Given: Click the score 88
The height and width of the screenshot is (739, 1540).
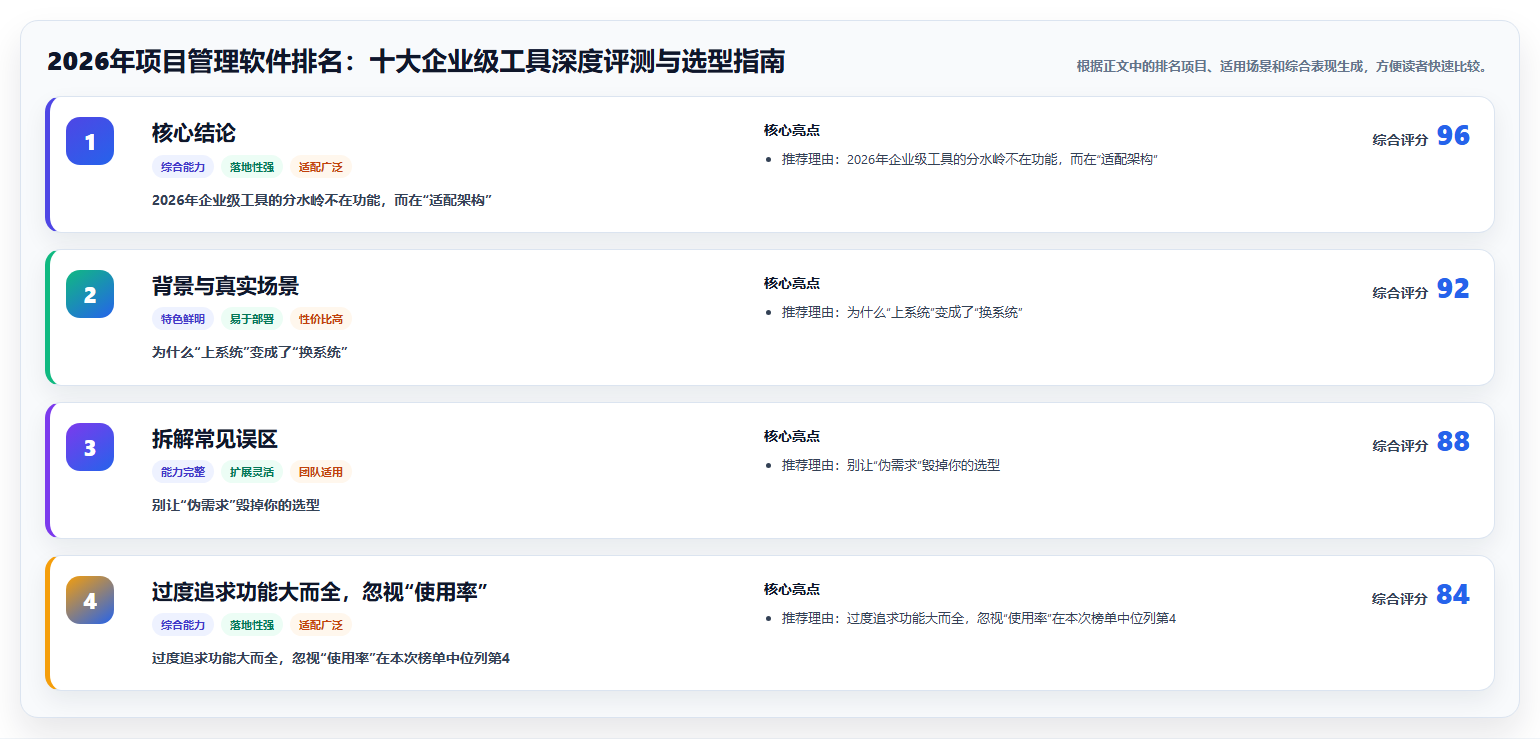Looking at the screenshot, I should click(x=1453, y=442).
